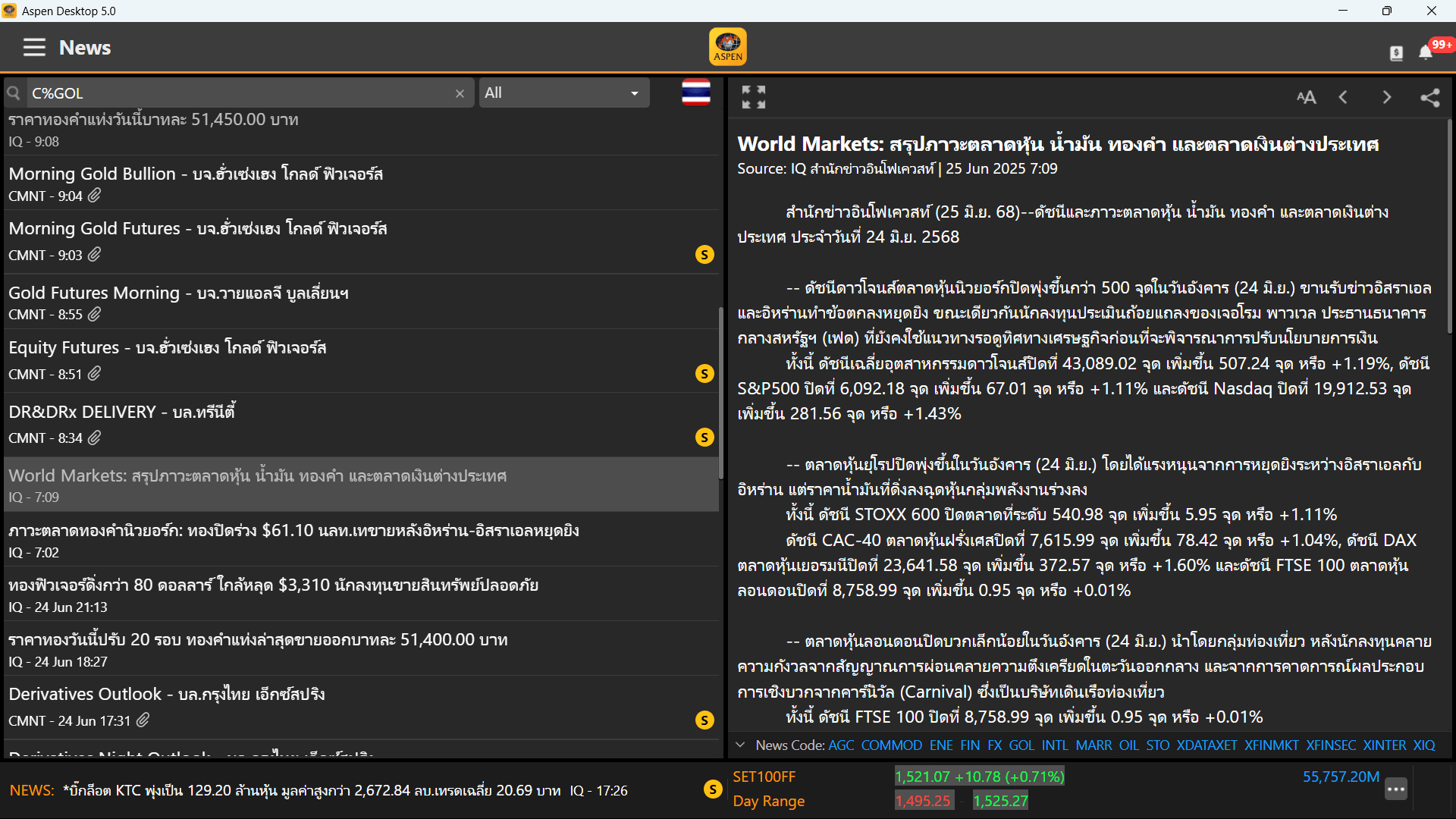This screenshot has width=1456, height=819.
Task: Click the search magnifier icon
Action: [x=14, y=93]
